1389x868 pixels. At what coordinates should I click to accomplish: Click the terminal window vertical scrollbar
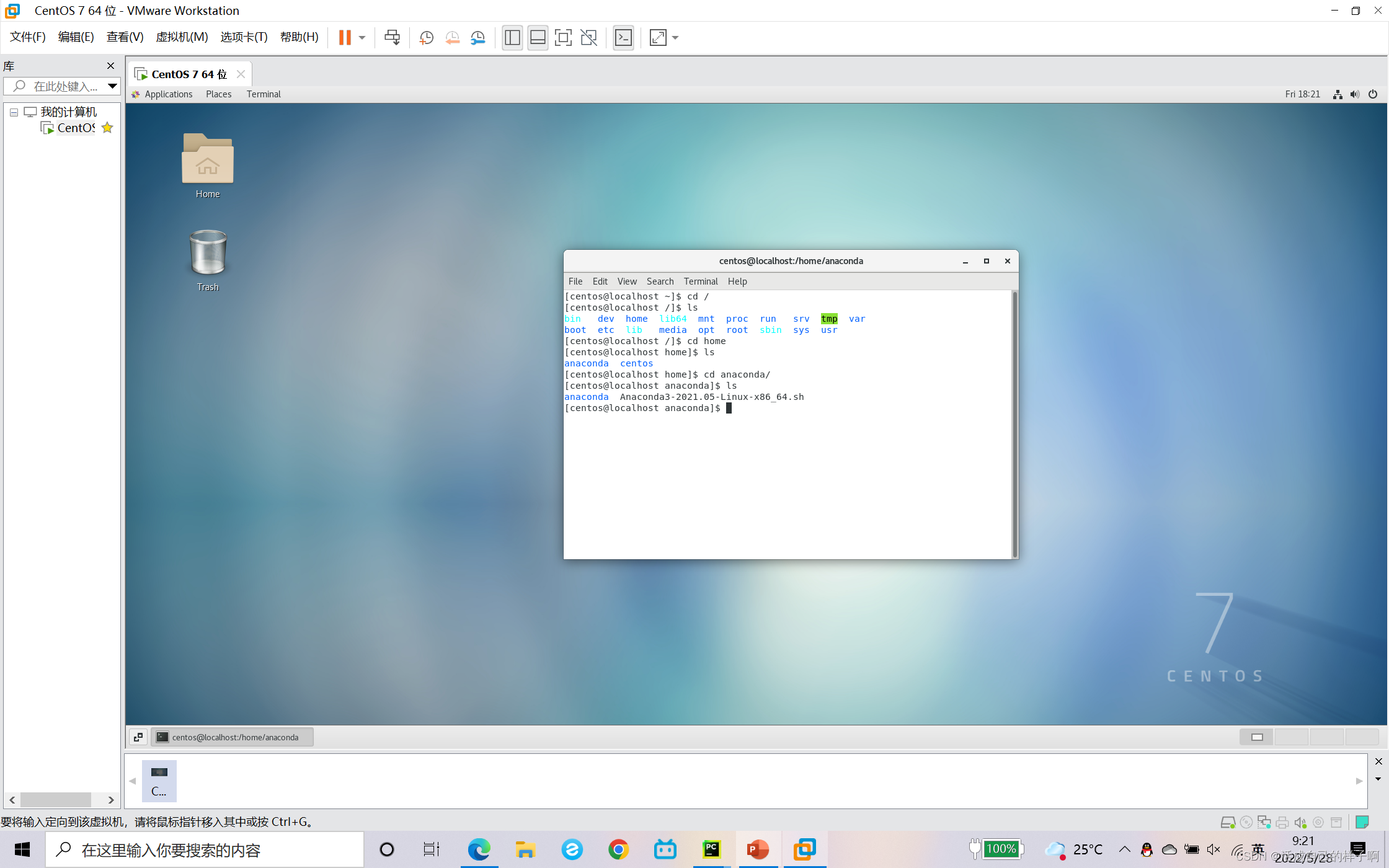click(x=1014, y=424)
